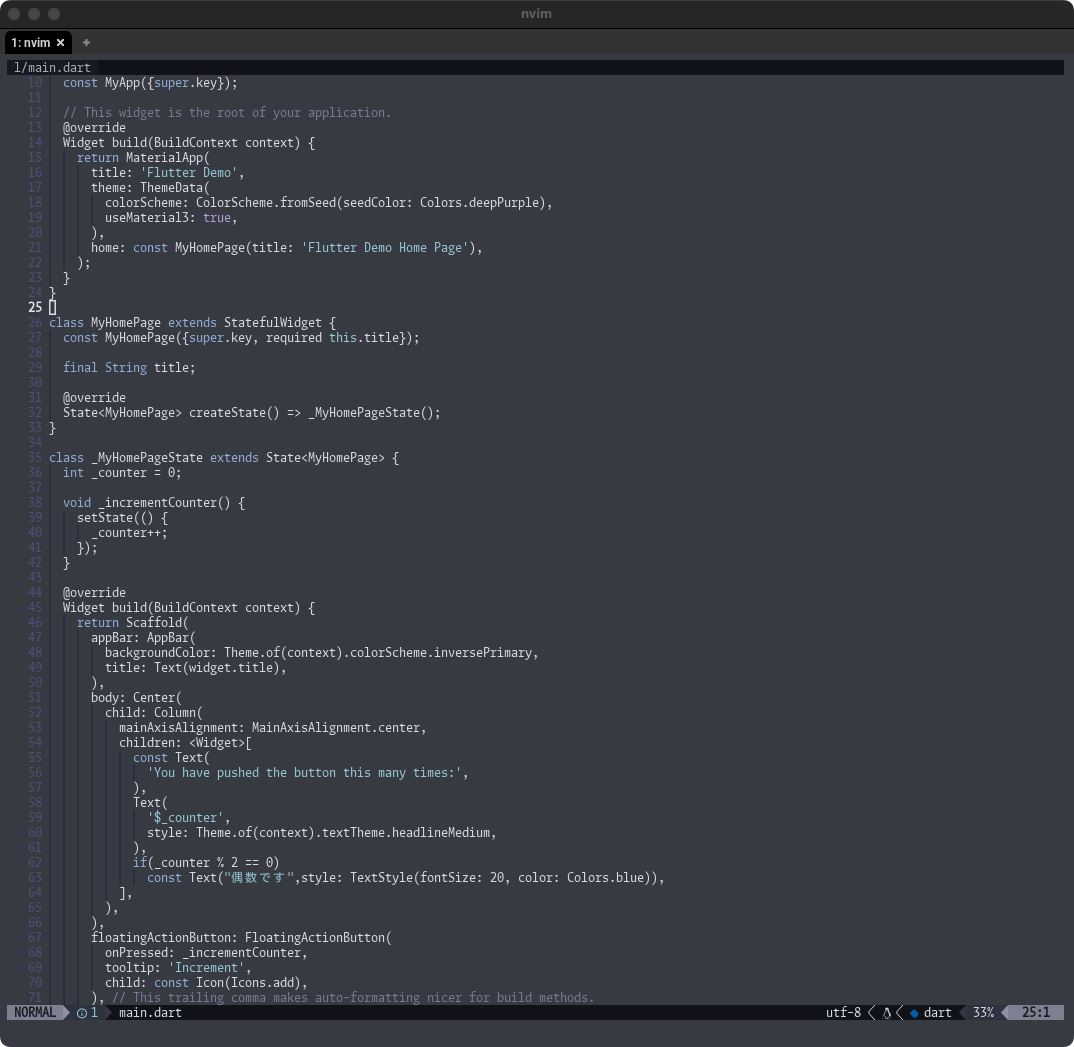1074x1047 pixels.
Task: Click 'class MyHomePage extends StatefulWidget' line
Action: point(192,323)
